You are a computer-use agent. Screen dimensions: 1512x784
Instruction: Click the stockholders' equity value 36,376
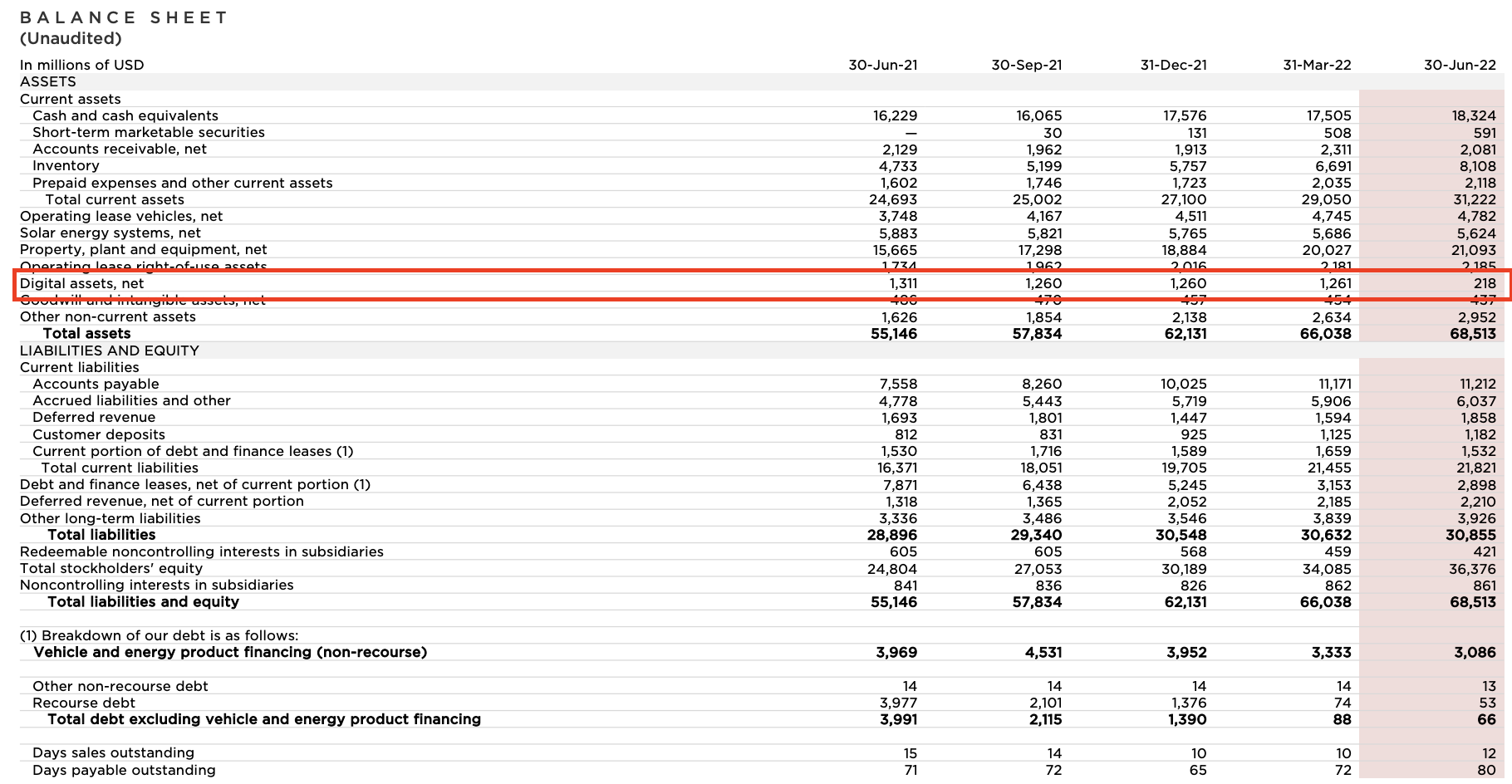(x=1473, y=568)
